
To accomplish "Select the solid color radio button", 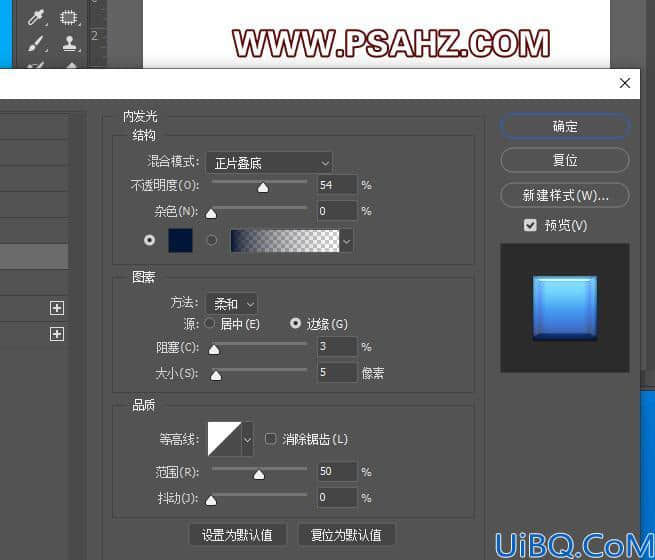I will 149,240.
